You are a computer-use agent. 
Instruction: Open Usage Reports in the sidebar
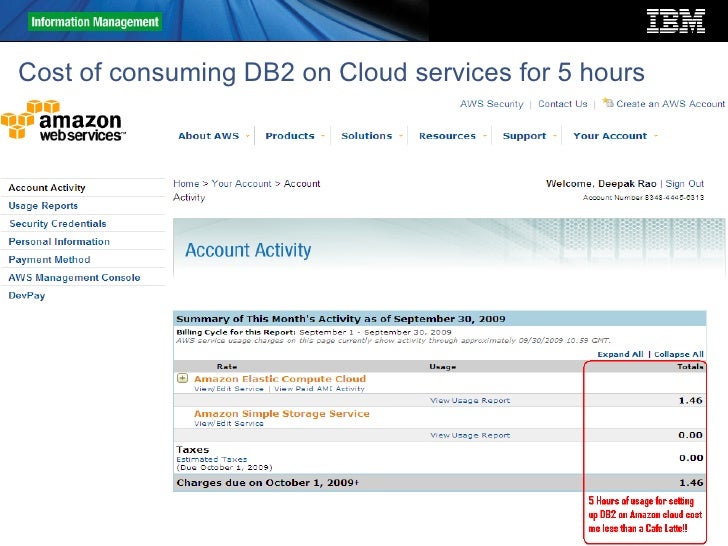[x=43, y=206]
